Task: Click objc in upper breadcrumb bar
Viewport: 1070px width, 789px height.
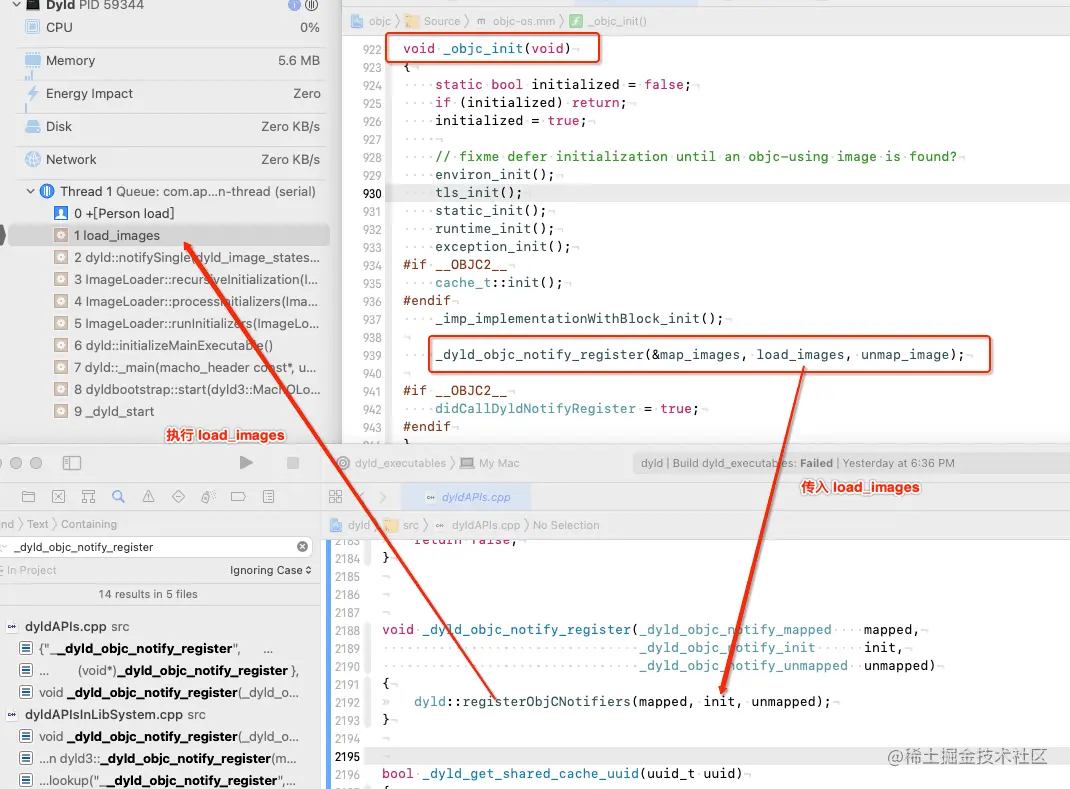Action: (372, 21)
